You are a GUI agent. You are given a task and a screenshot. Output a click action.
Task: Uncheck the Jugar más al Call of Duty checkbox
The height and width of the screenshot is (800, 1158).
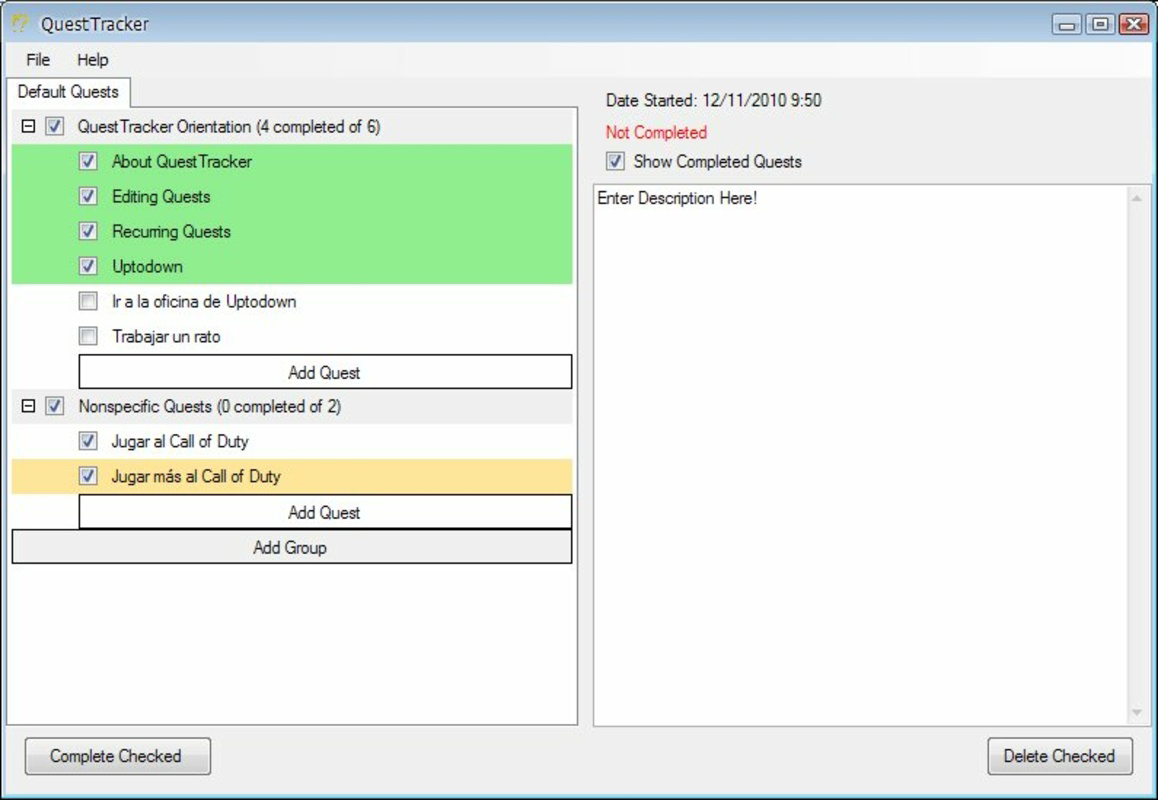(x=88, y=476)
